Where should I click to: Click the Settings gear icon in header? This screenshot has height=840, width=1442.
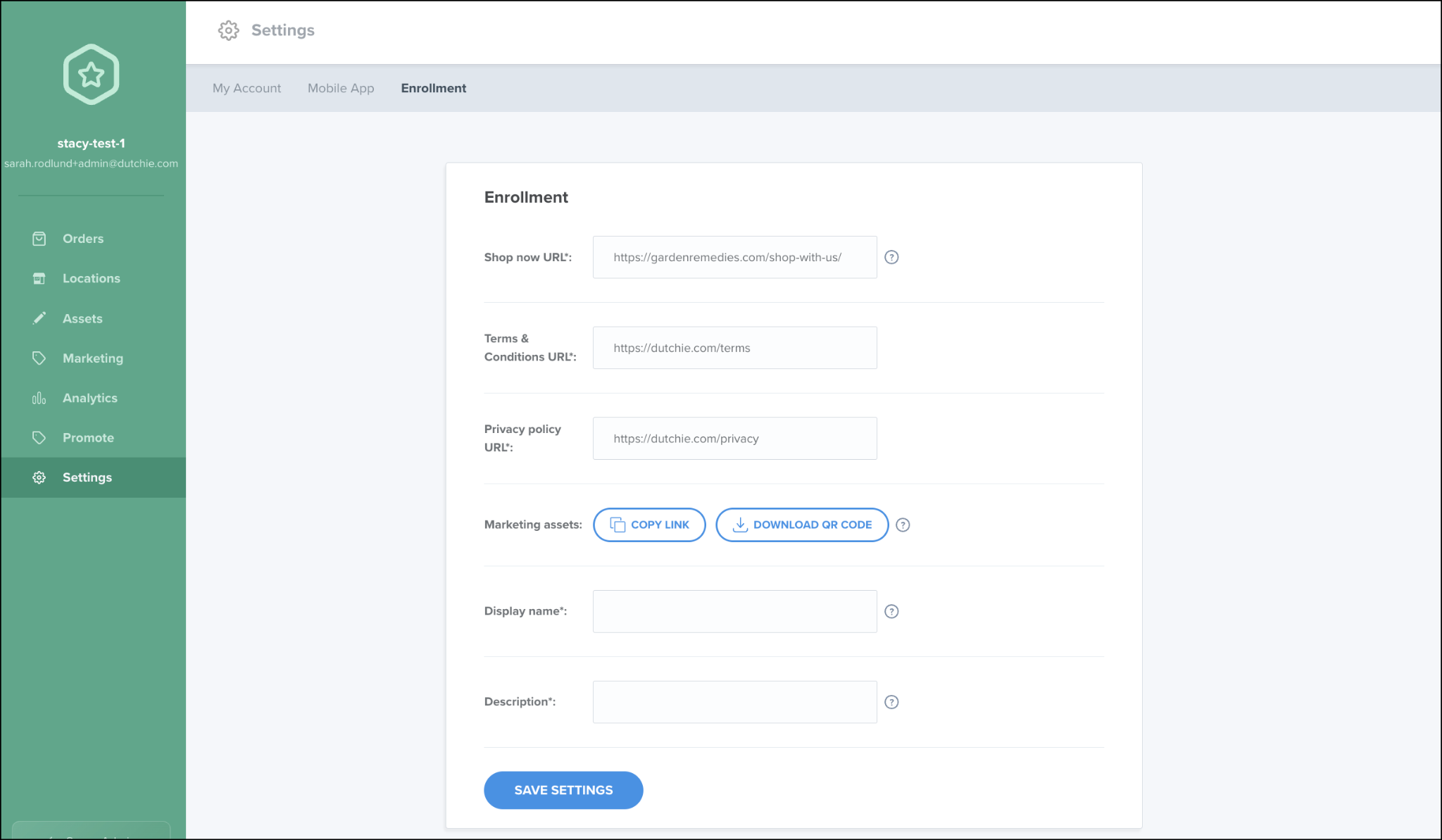[x=228, y=30]
